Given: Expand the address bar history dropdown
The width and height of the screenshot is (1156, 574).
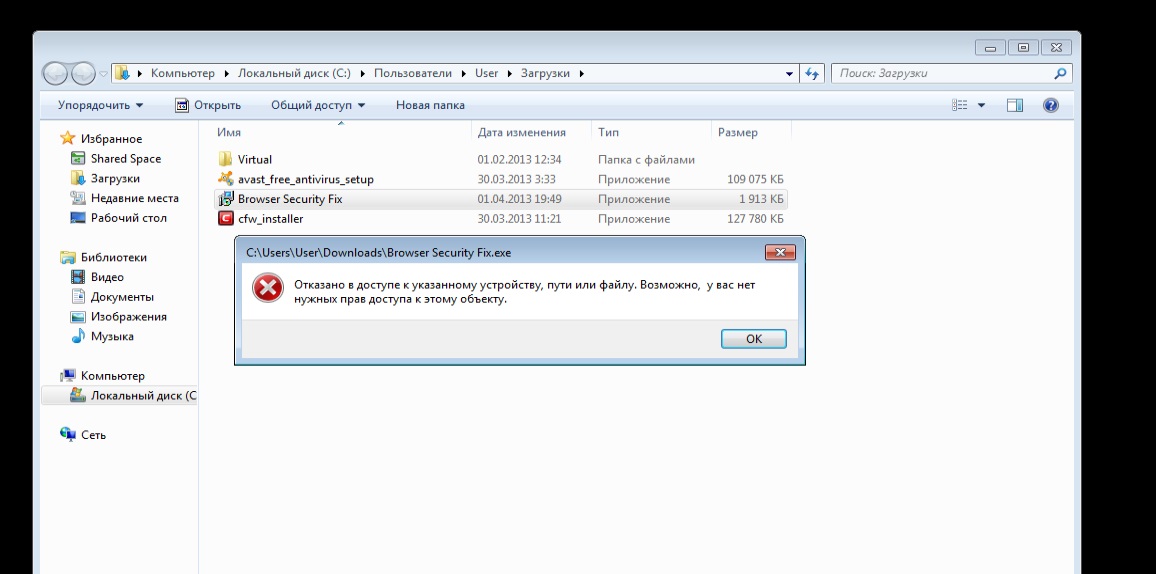Looking at the screenshot, I should point(790,74).
